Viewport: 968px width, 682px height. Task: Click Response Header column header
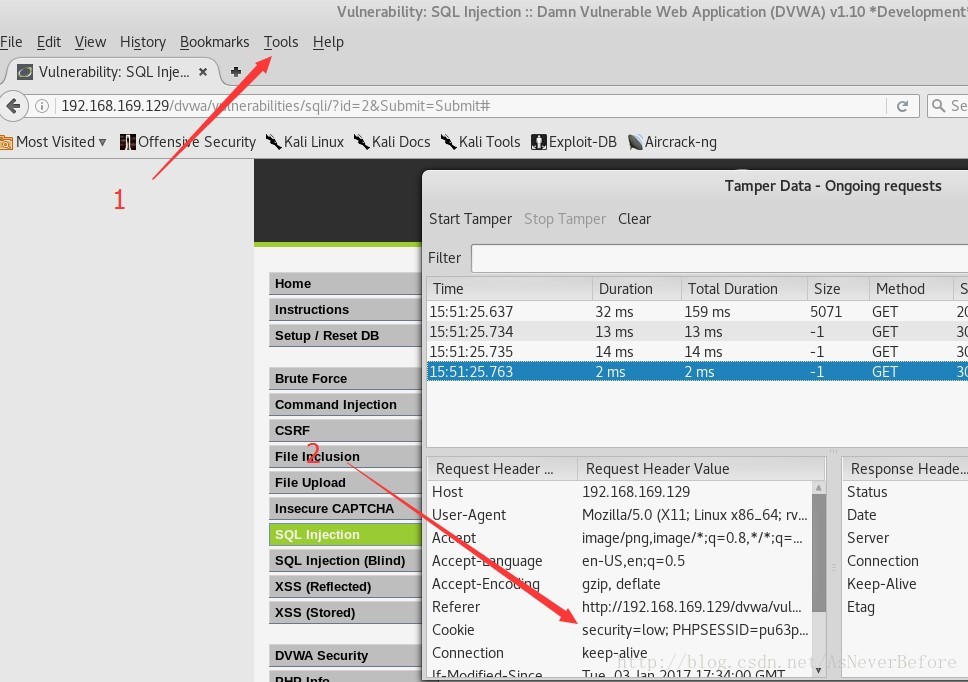(x=906, y=469)
